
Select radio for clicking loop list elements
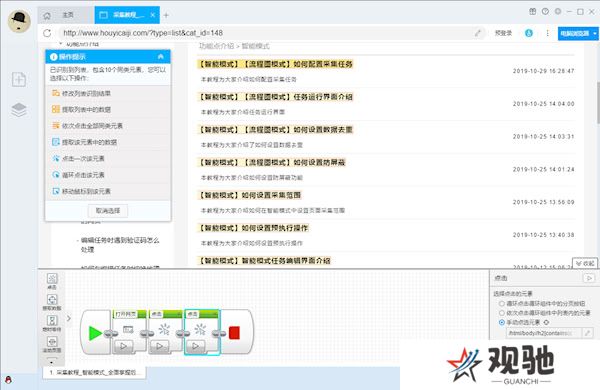(501, 313)
